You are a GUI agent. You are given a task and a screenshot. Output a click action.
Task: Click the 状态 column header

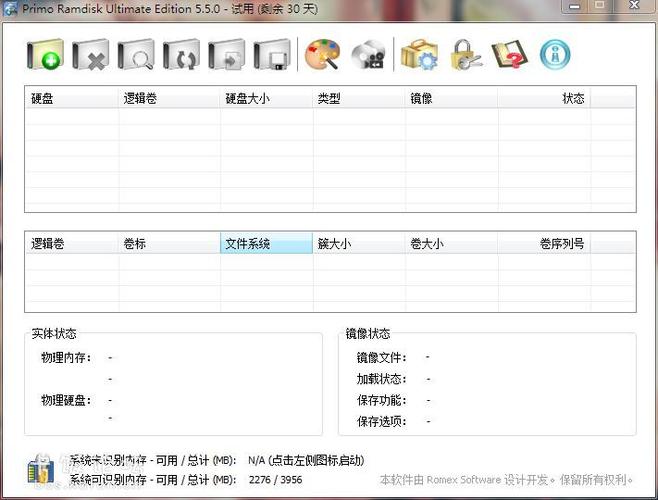tap(544, 99)
